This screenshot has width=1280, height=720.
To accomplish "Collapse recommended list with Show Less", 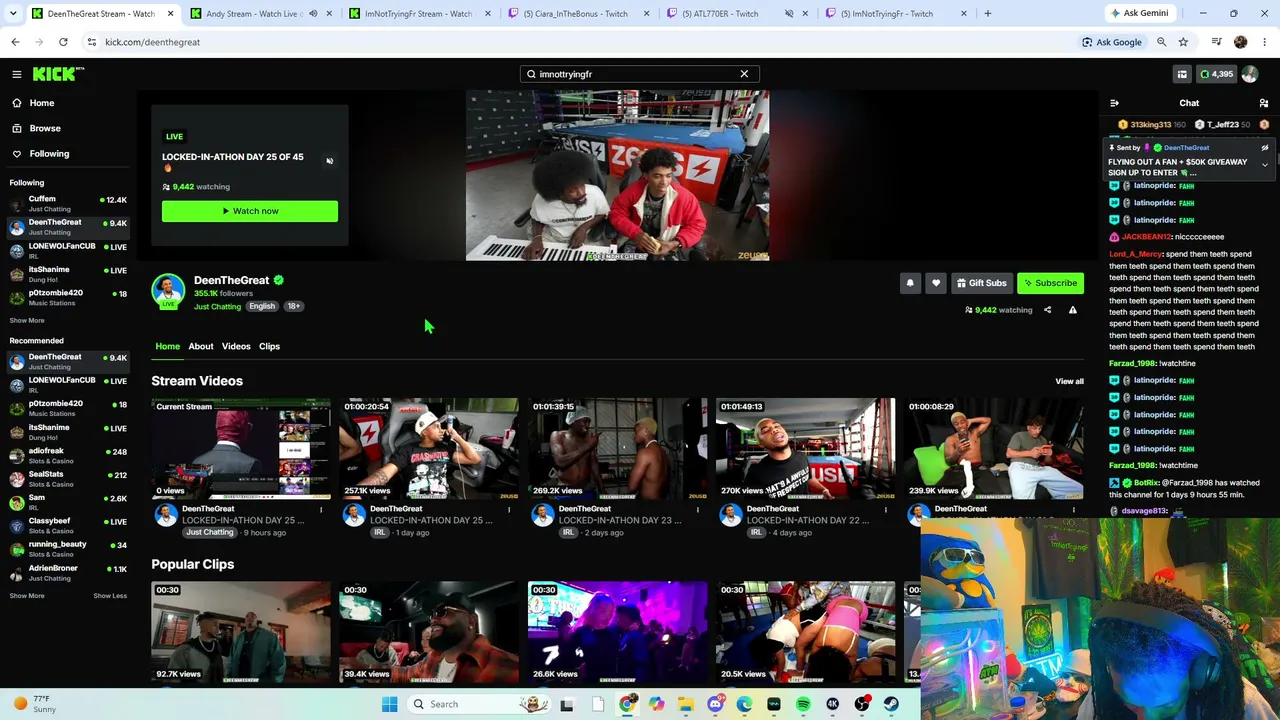I will coord(110,596).
